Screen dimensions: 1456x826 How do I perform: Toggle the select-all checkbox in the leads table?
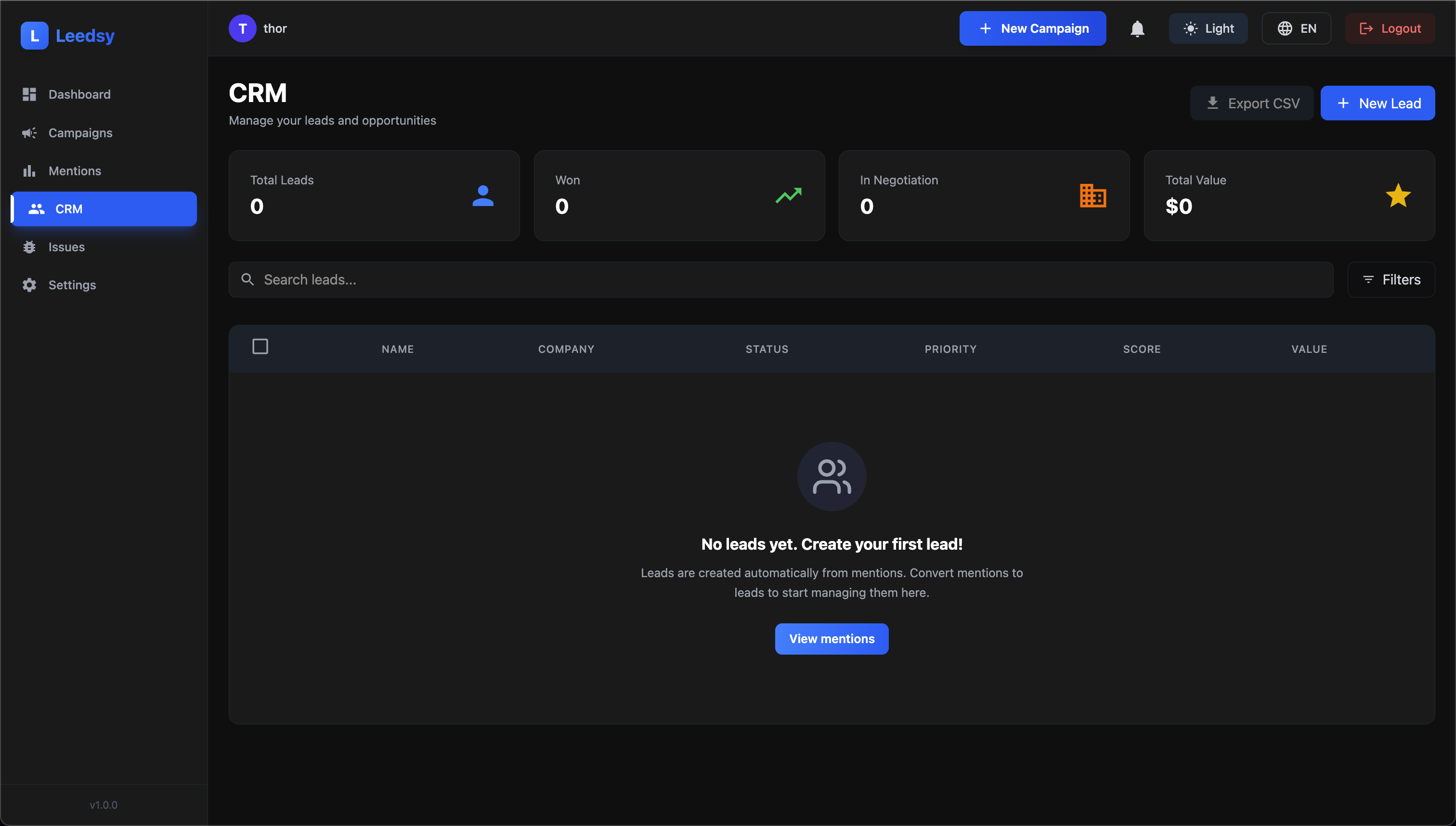point(260,346)
